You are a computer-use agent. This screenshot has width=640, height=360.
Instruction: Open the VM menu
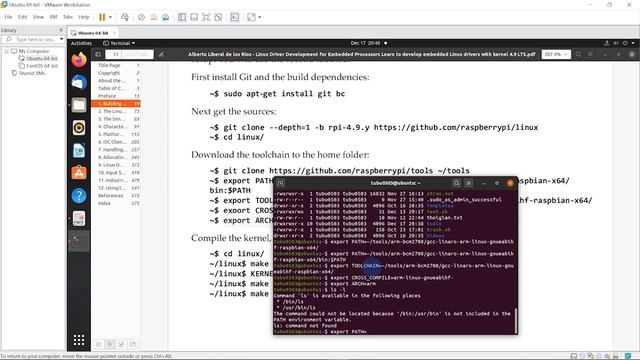[x=53, y=17]
